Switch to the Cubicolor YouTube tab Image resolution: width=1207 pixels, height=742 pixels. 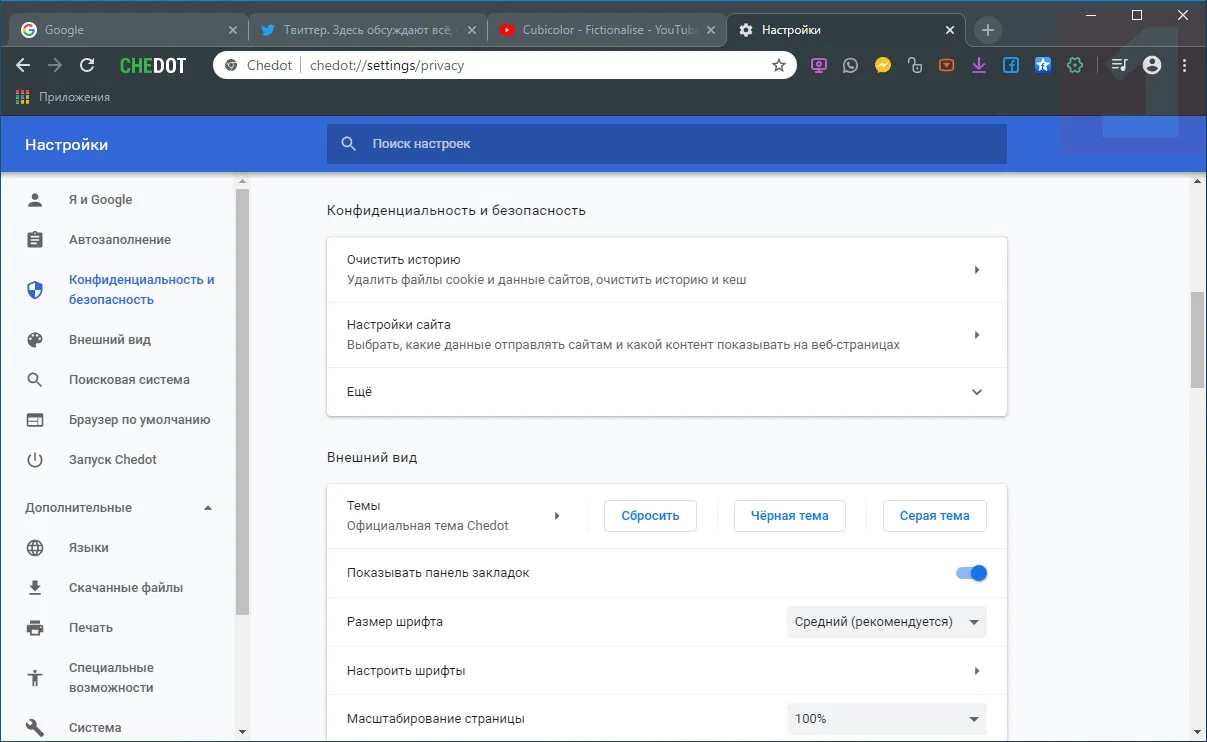click(x=605, y=30)
